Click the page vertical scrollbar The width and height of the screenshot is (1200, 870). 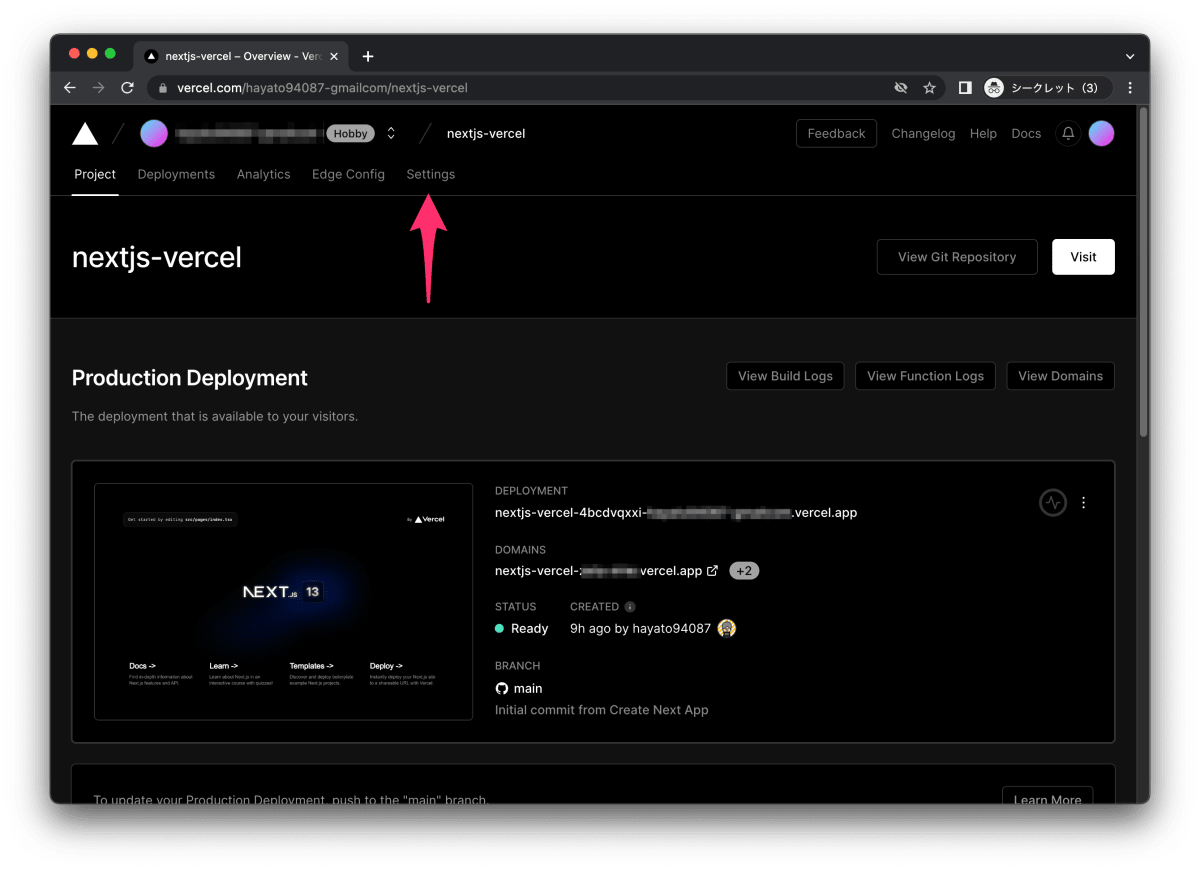(1143, 270)
